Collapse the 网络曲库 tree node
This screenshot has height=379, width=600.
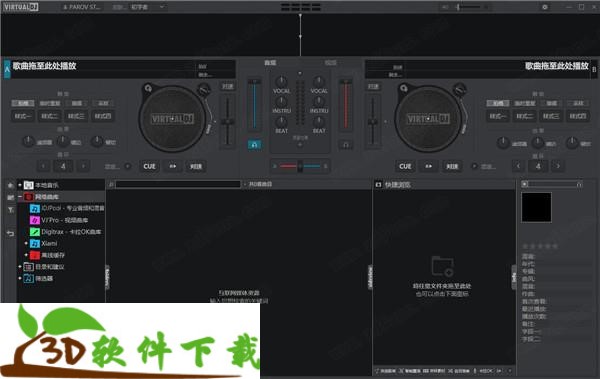(x=20, y=197)
